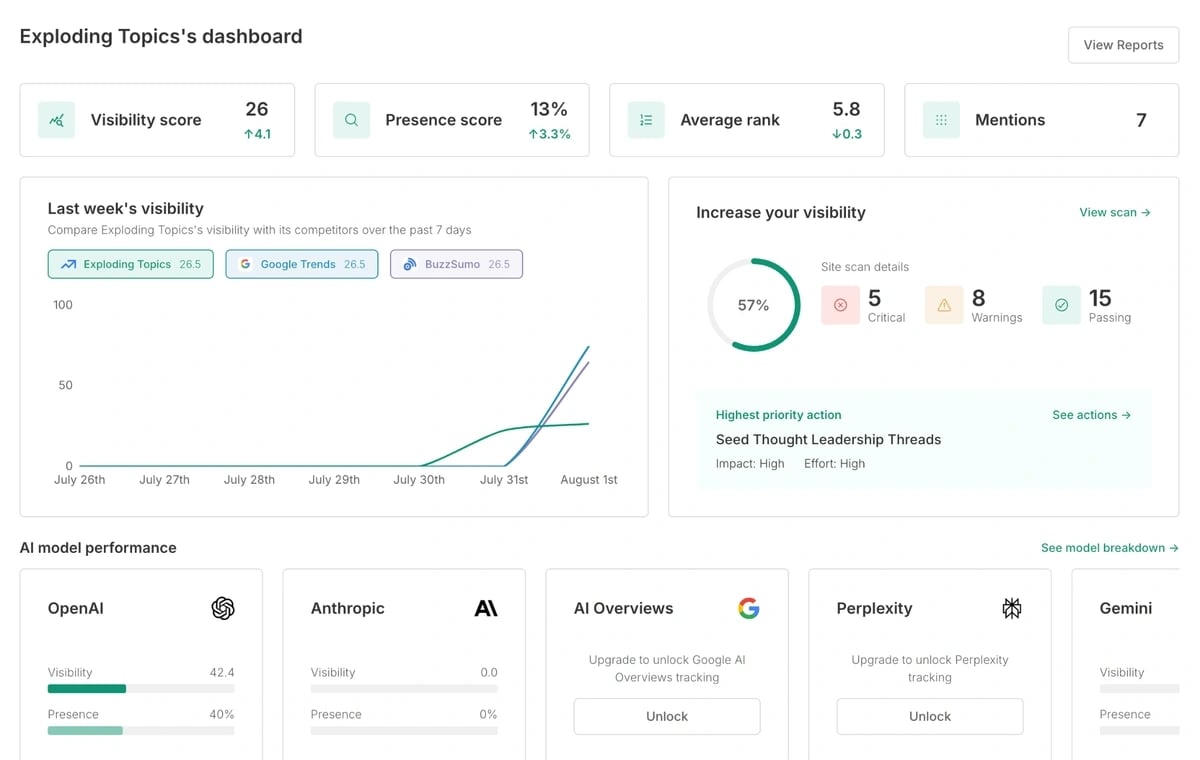Toggle the Exploding Topics chart series

[131, 264]
